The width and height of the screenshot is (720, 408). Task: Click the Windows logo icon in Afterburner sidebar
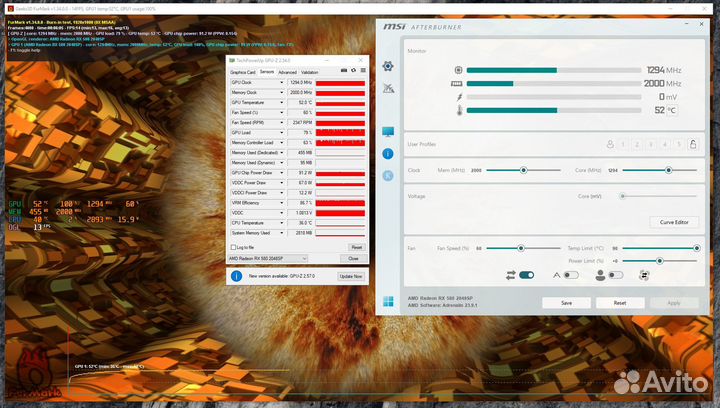388,301
